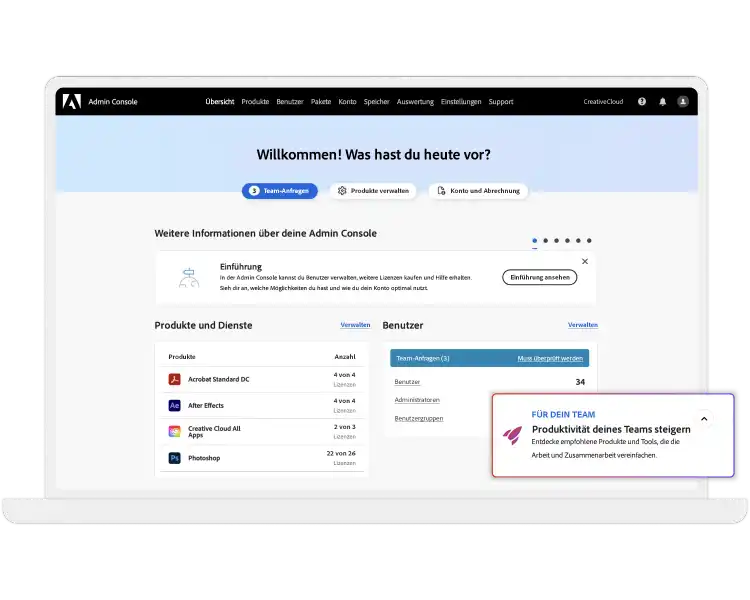Go to the Pakete tab
Screen dimensions: 750x600
[x=321, y=101]
